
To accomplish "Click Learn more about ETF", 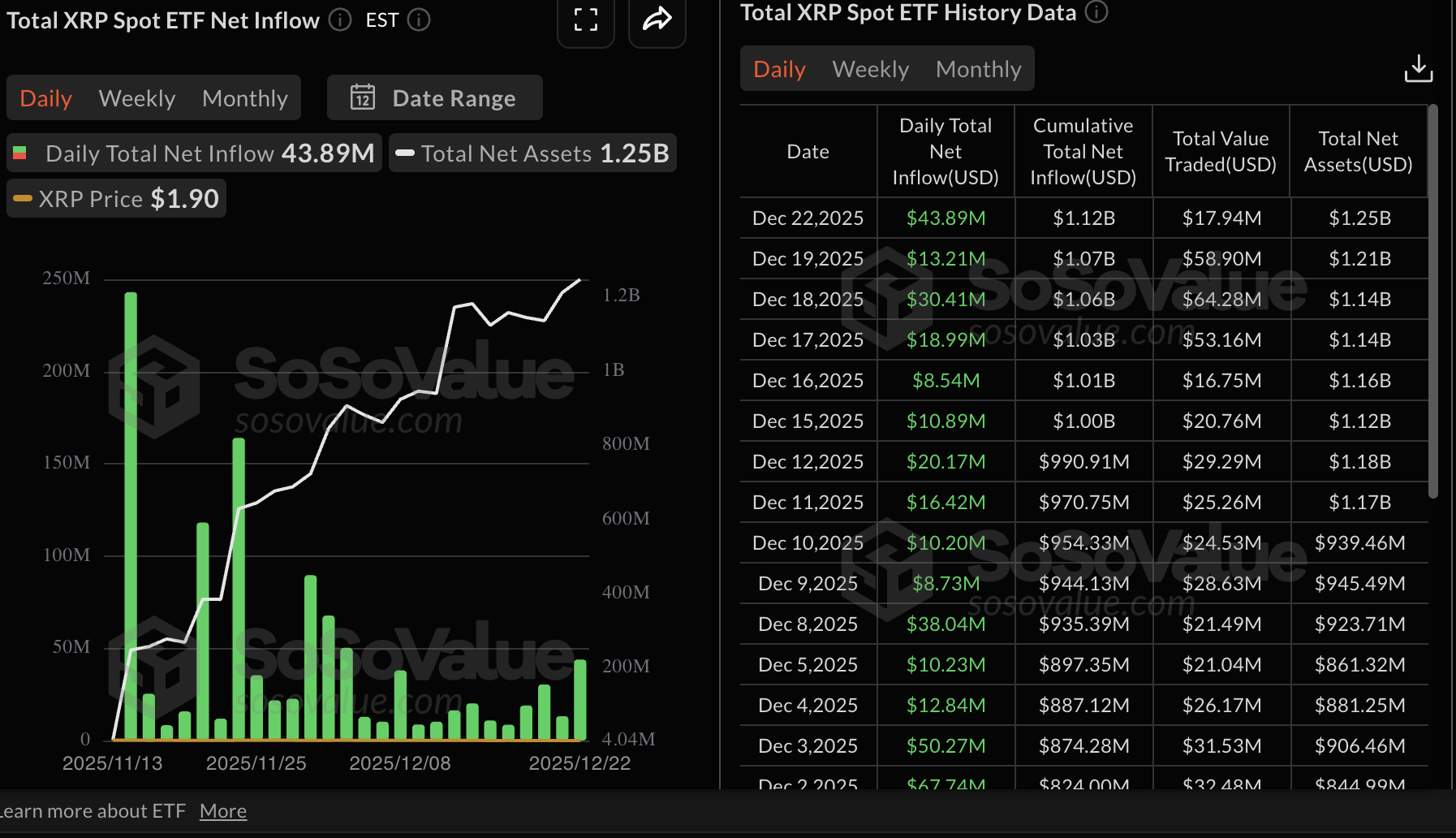I will click(x=92, y=810).
